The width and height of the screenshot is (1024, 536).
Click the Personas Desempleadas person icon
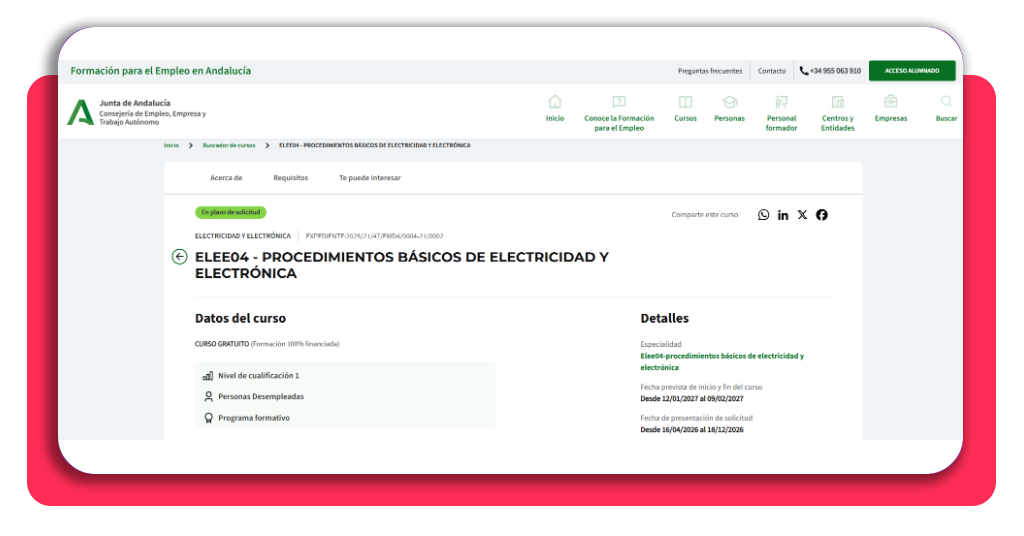[x=208, y=396]
